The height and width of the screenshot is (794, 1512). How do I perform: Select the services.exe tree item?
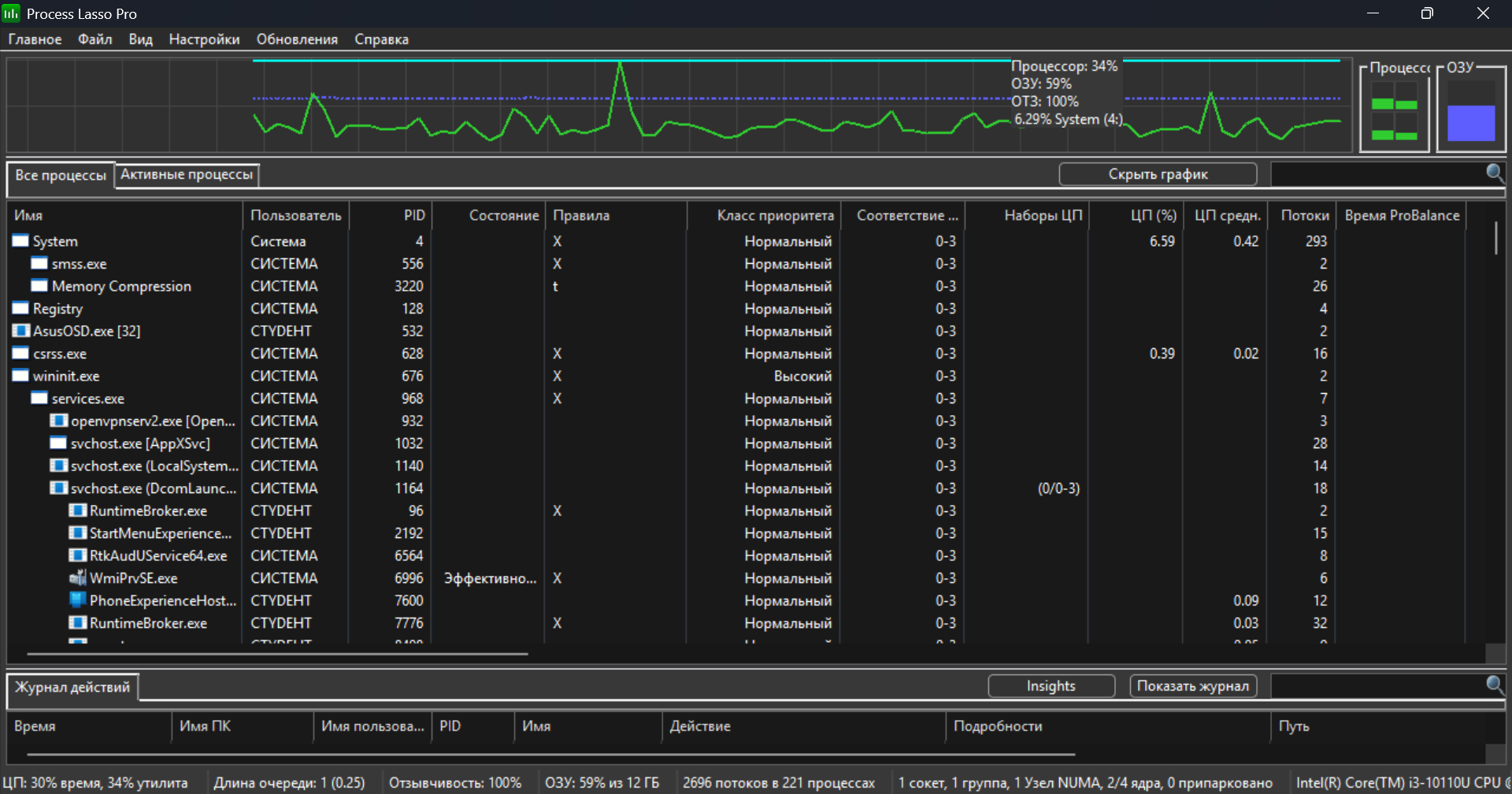(87, 399)
